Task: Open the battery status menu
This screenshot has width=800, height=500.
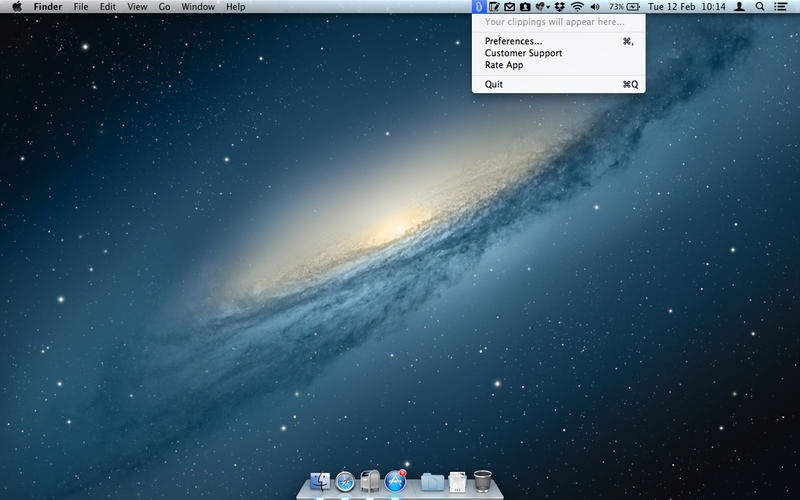Action: 633,7
